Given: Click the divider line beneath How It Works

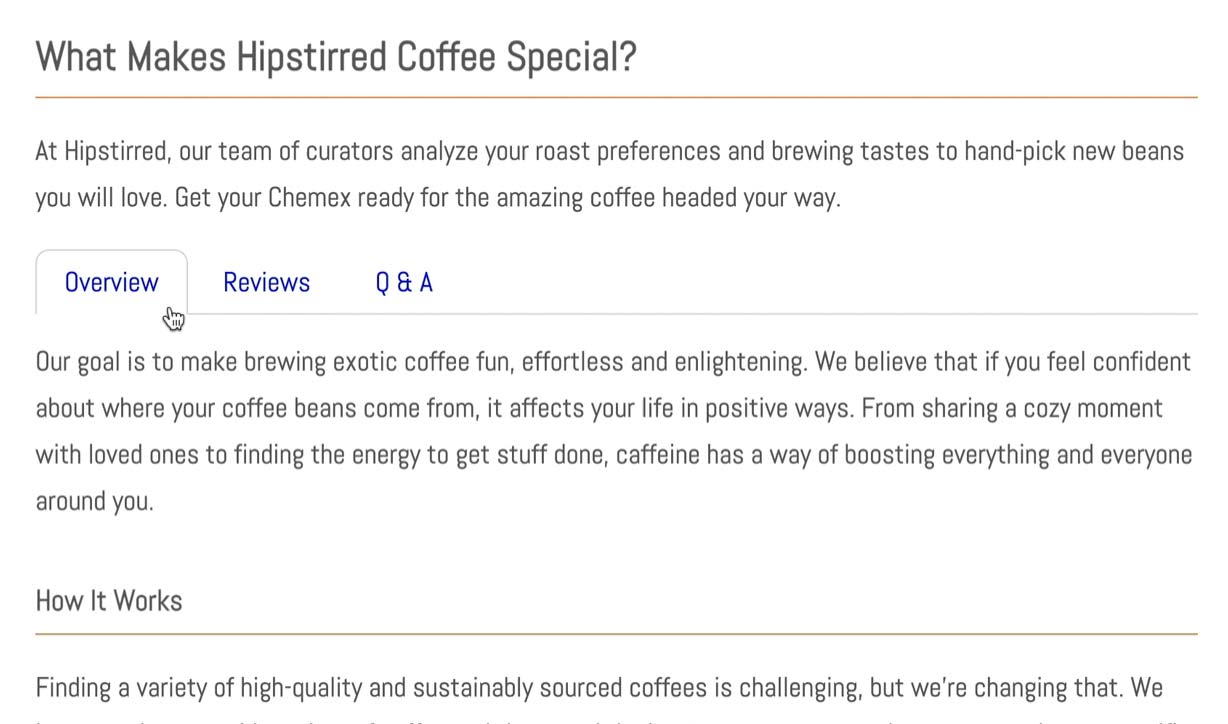Looking at the screenshot, I should click(x=617, y=634).
